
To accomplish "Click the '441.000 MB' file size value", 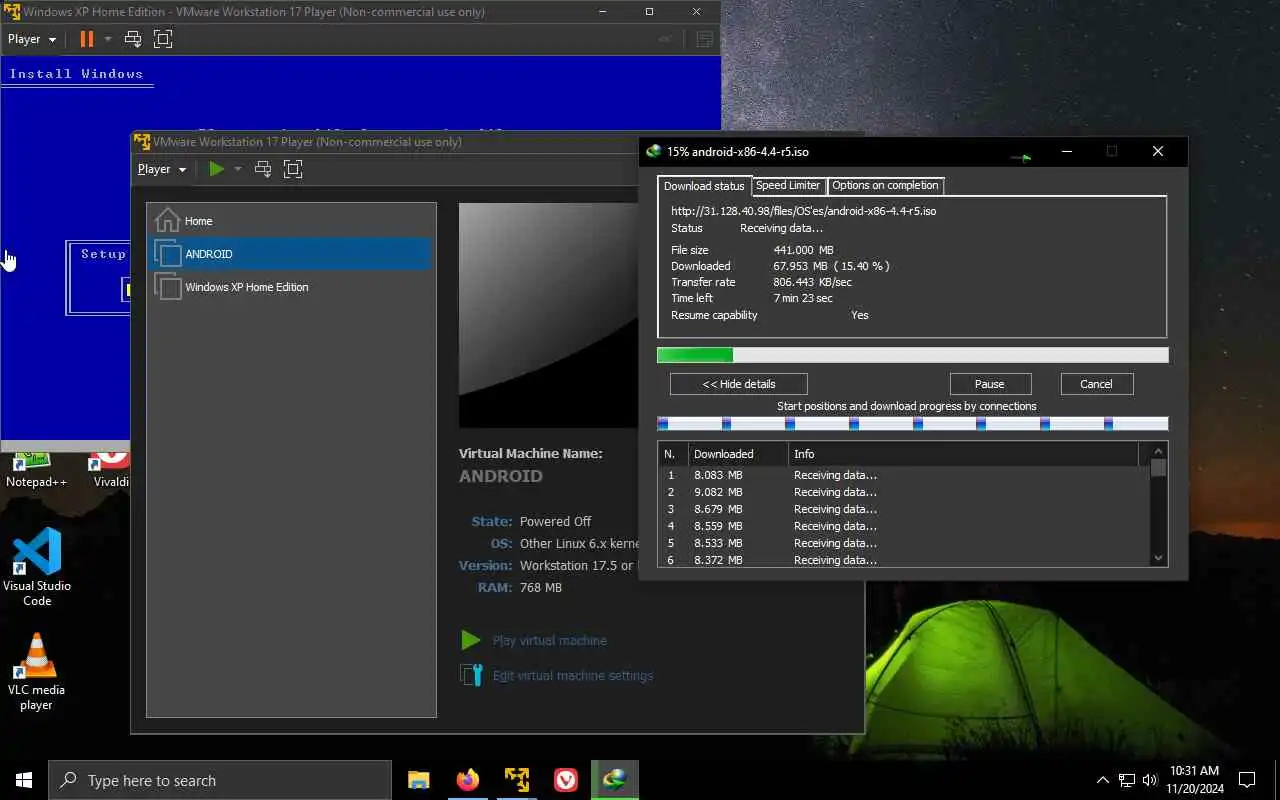I will point(803,250).
